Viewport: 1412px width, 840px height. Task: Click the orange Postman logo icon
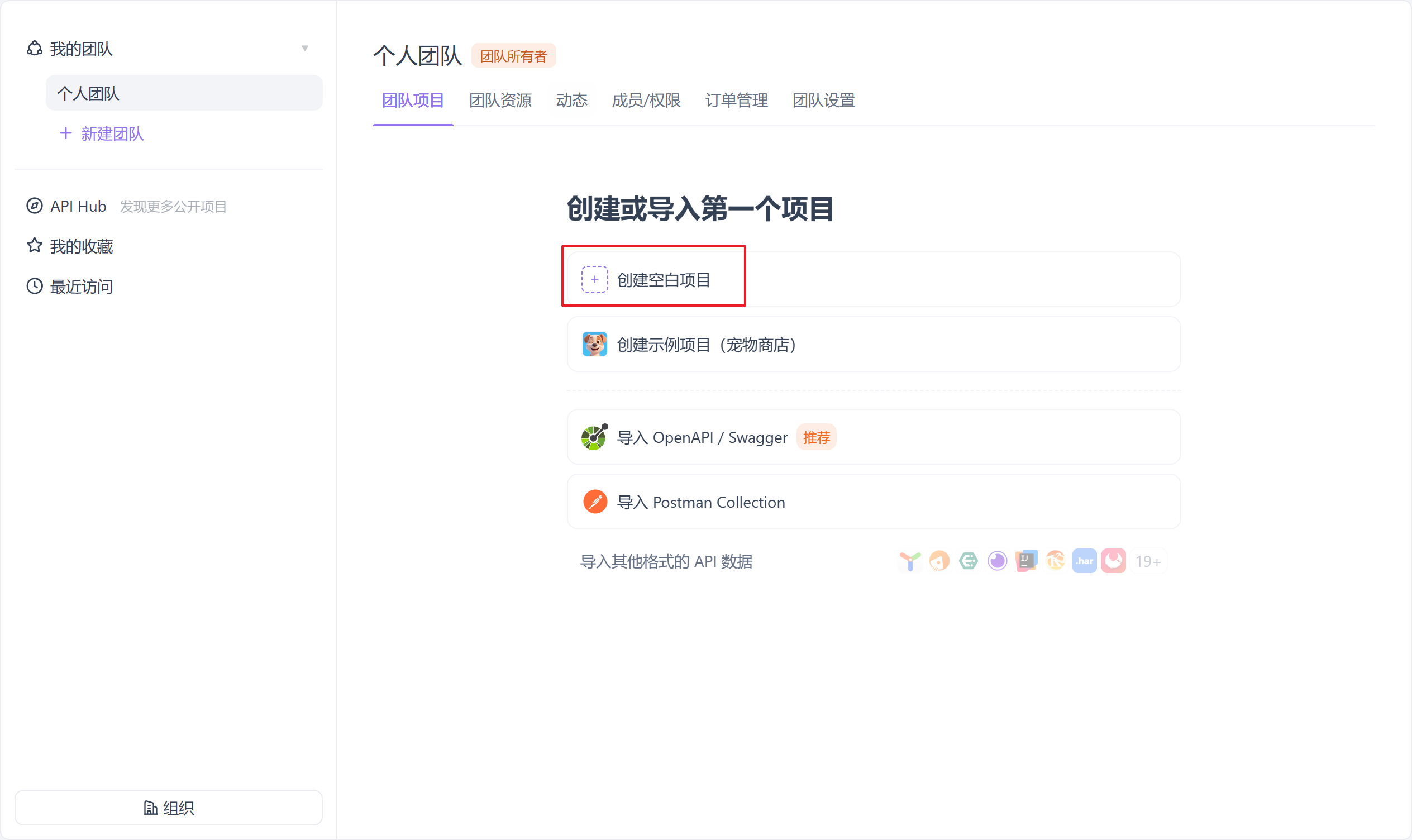point(595,502)
